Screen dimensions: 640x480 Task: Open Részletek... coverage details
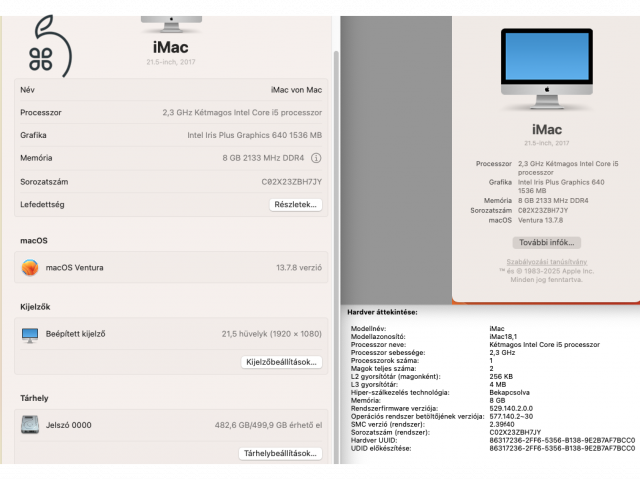(296, 204)
